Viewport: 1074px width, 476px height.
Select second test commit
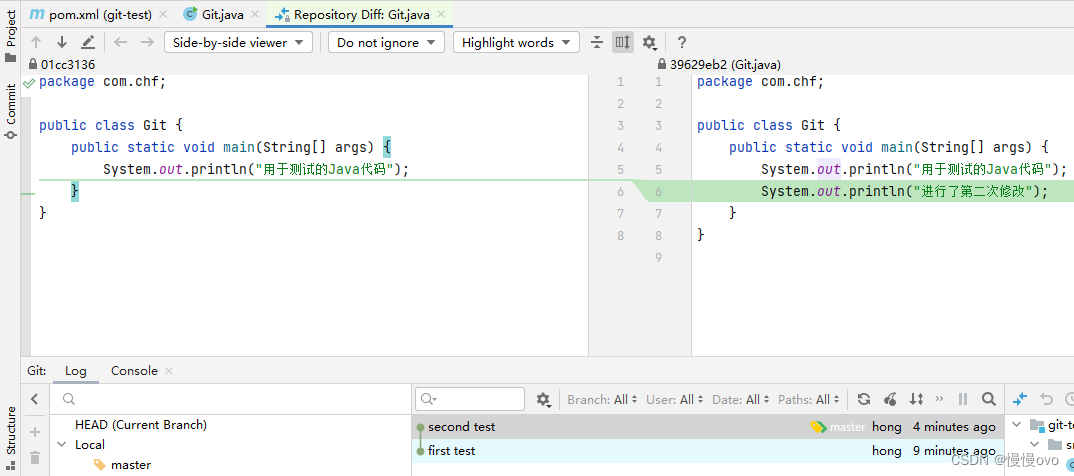click(x=708, y=427)
